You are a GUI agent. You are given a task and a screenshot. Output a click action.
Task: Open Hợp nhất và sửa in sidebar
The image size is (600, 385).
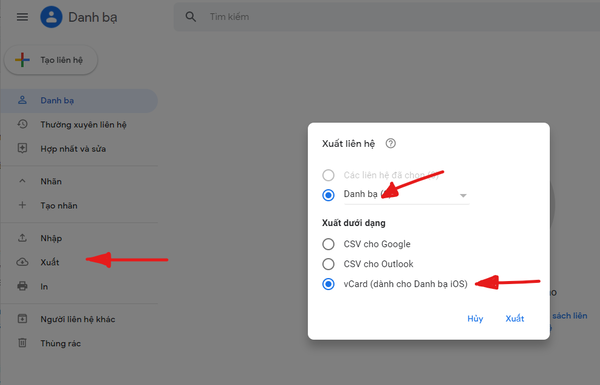coord(79,149)
